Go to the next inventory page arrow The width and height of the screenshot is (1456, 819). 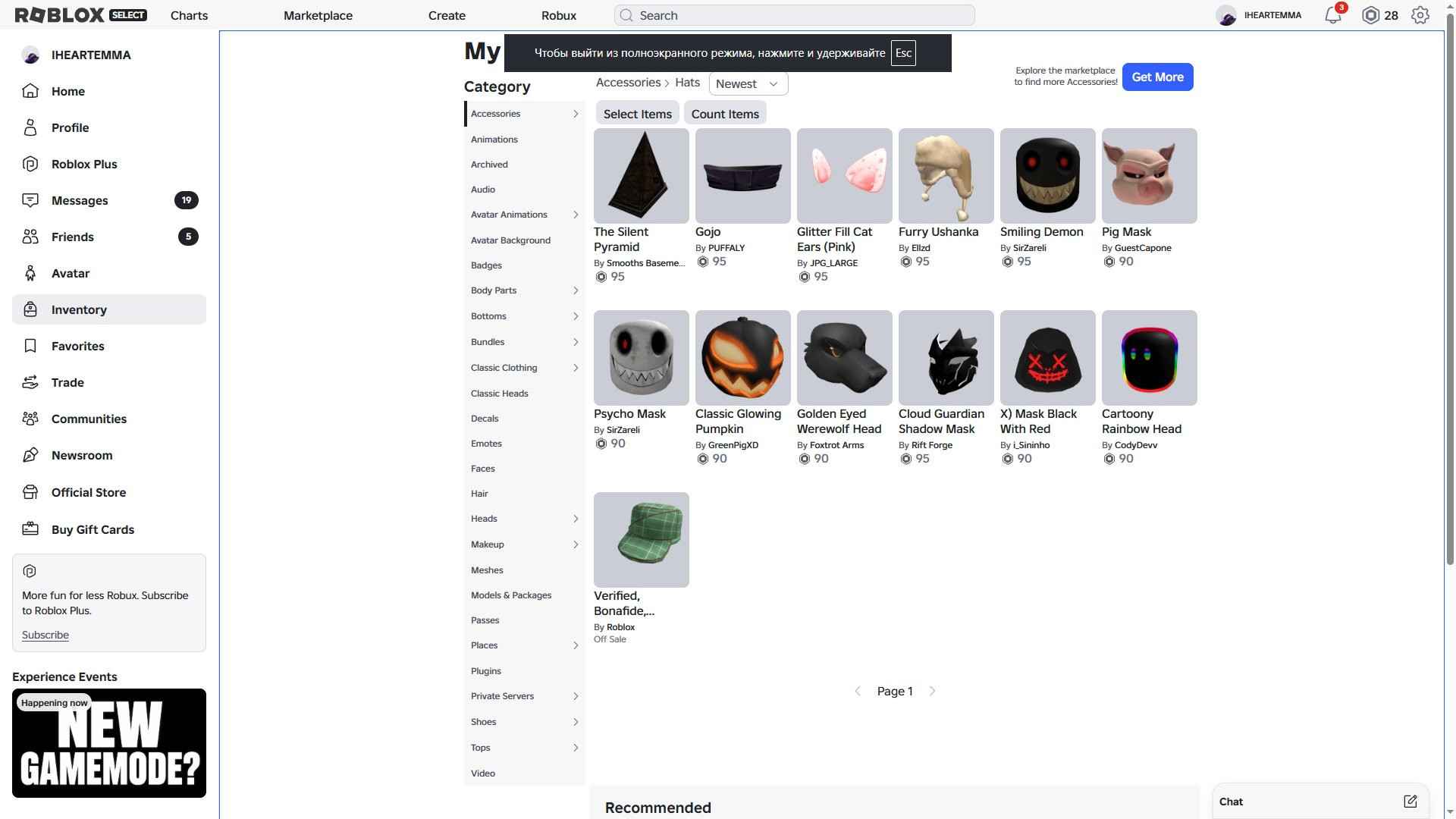932,691
